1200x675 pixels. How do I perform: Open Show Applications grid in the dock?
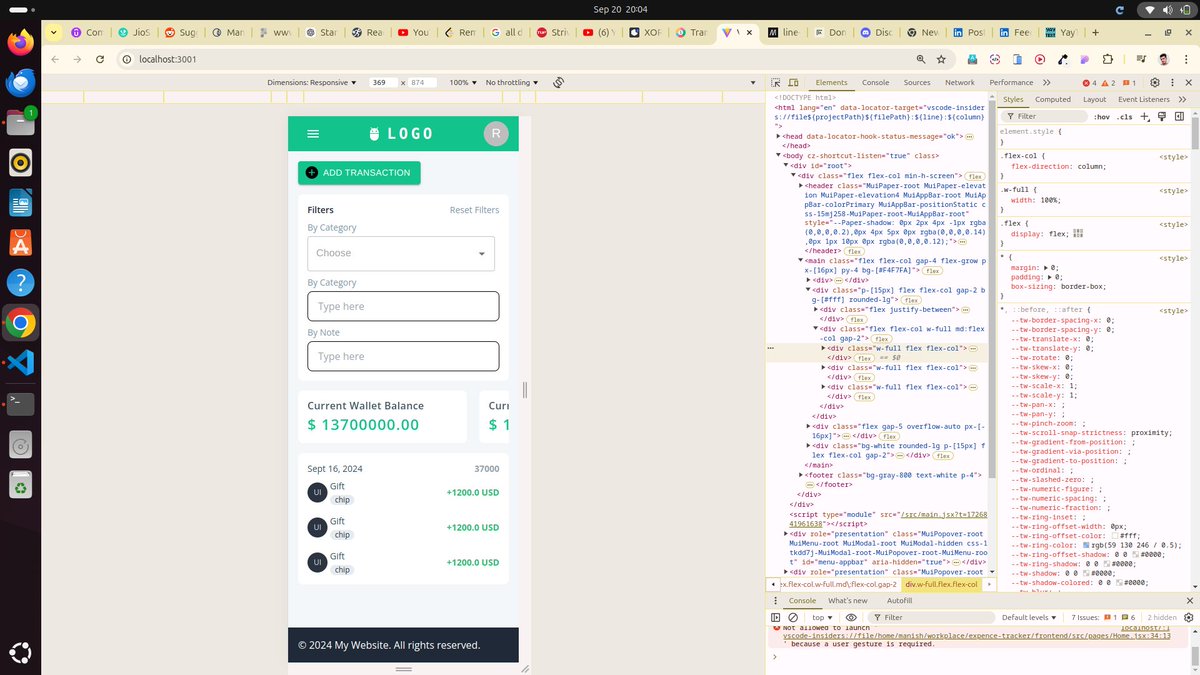(20, 653)
